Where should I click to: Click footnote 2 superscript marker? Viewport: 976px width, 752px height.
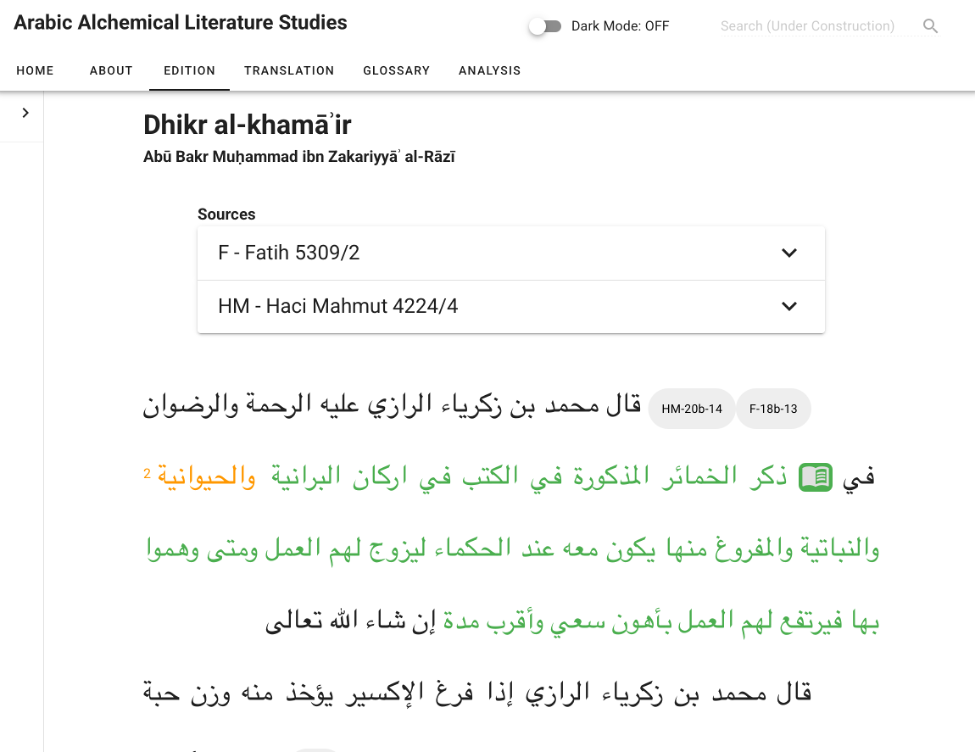(147, 473)
